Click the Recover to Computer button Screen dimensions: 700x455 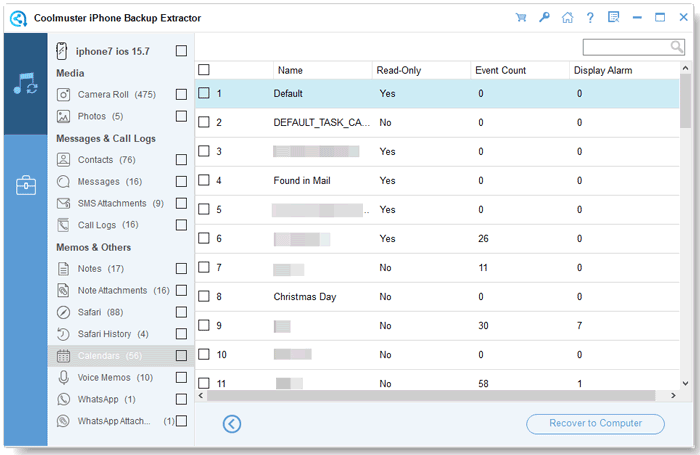click(x=595, y=424)
